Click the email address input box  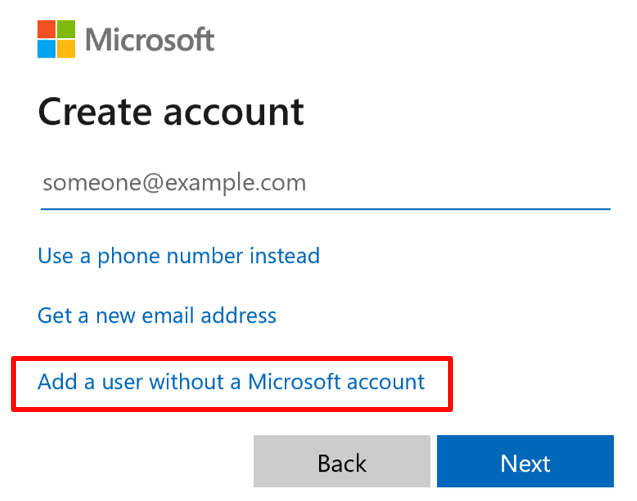325,183
